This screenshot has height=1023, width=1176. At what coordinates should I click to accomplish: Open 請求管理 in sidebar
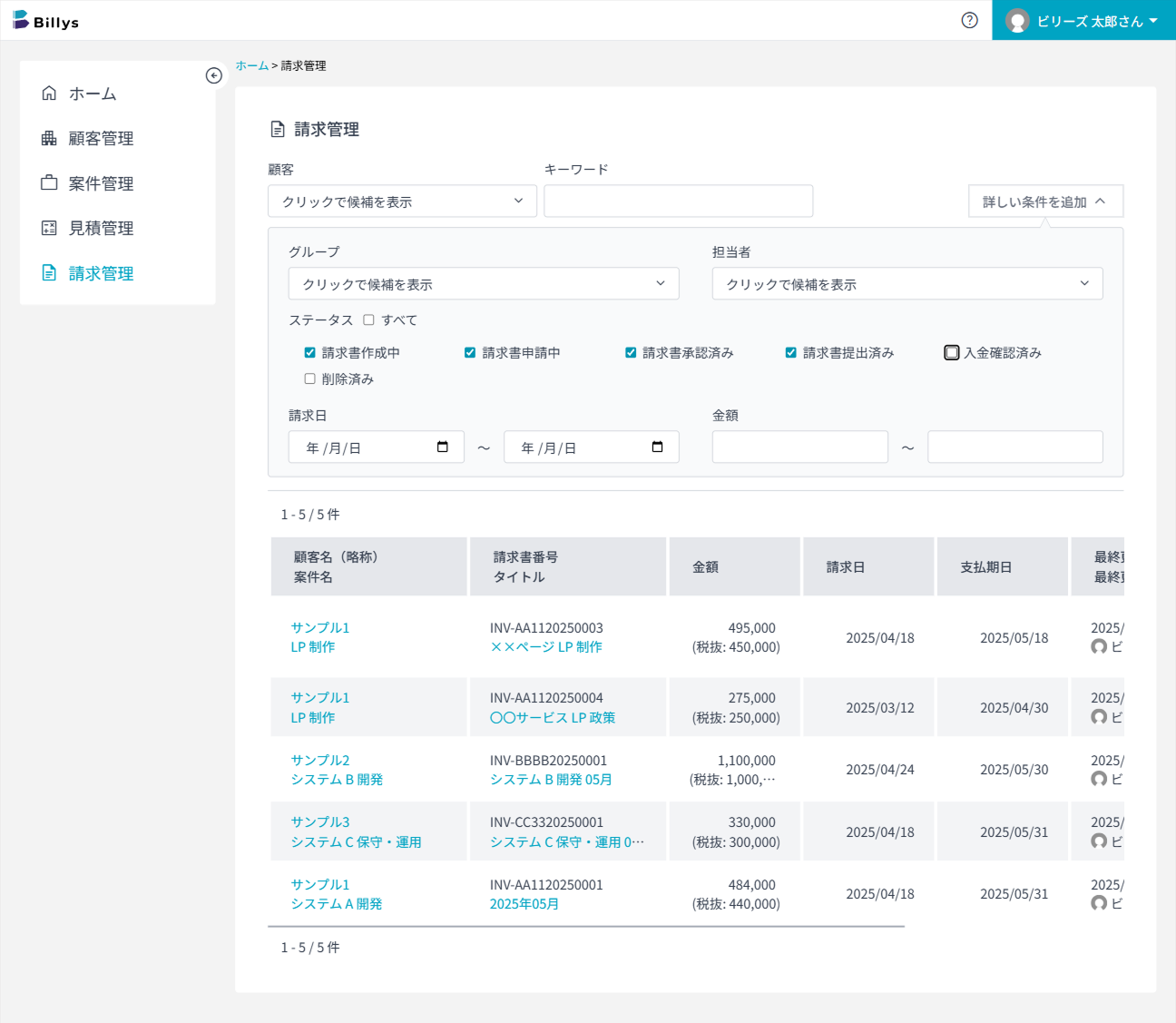[x=101, y=273]
